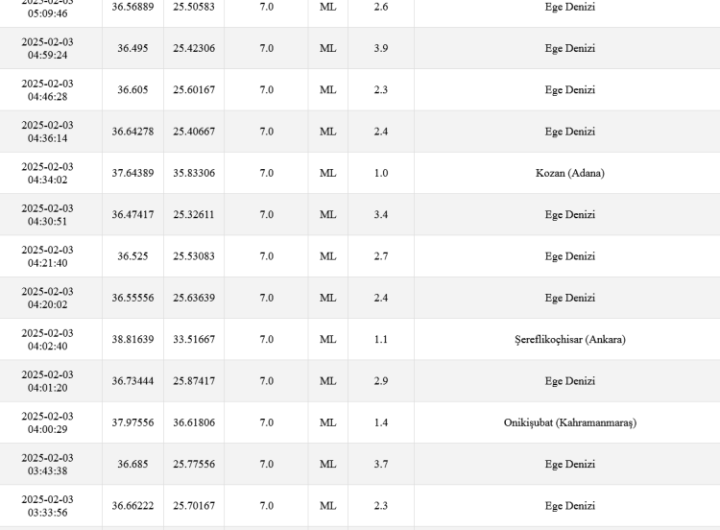Click the 04:34:02 date-time cell
The image size is (720, 530).
(x=48, y=173)
